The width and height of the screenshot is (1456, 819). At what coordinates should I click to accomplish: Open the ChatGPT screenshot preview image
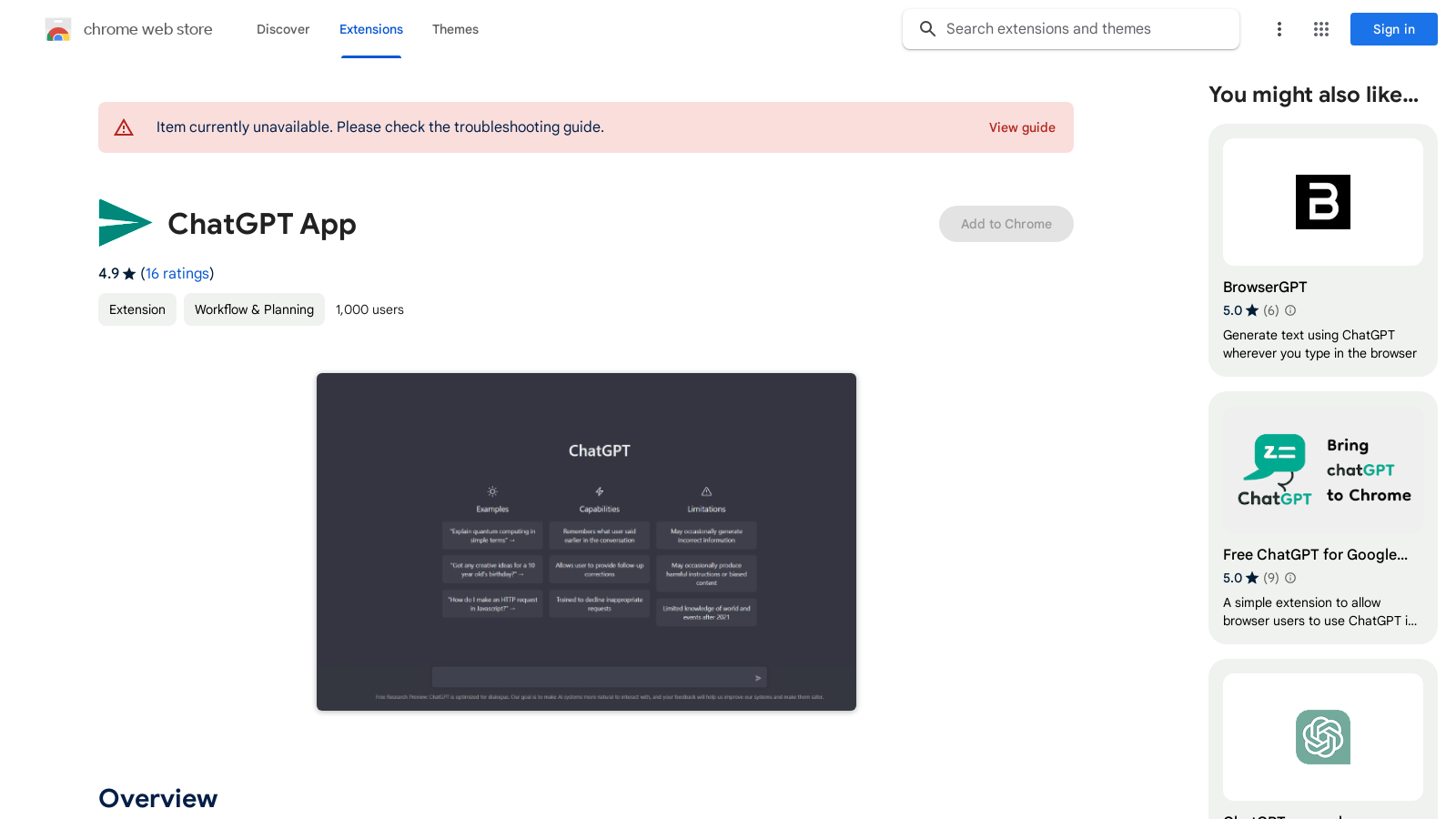(x=586, y=541)
